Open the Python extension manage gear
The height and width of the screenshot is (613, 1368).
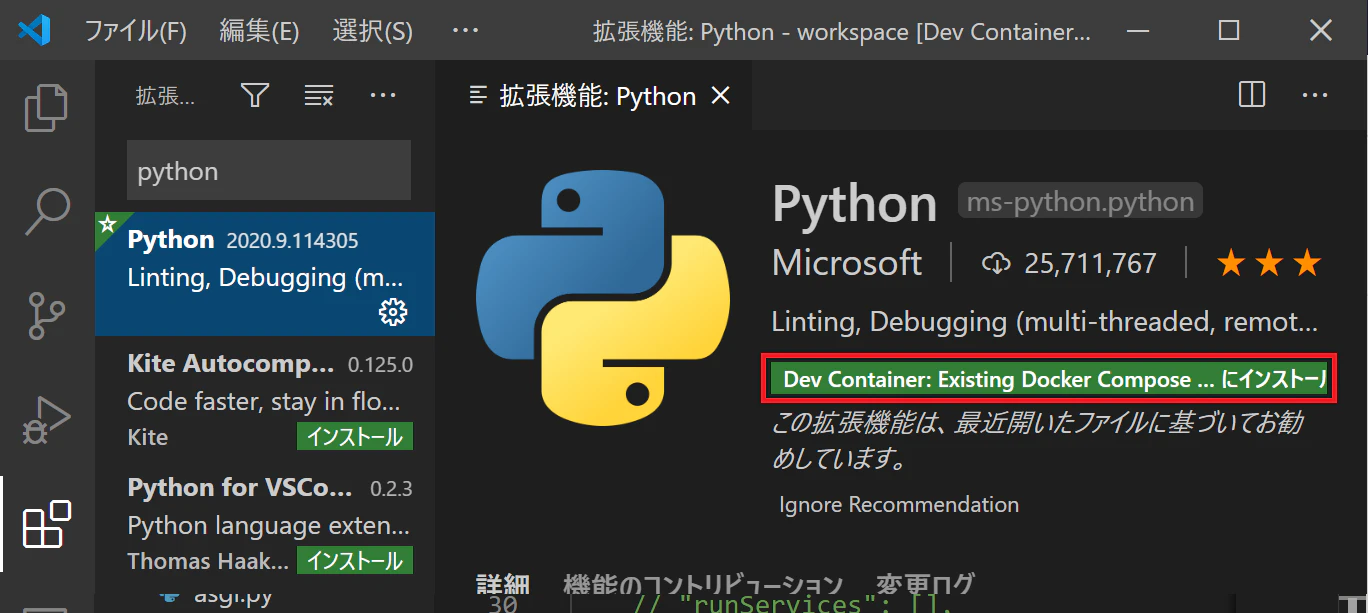tap(392, 312)
